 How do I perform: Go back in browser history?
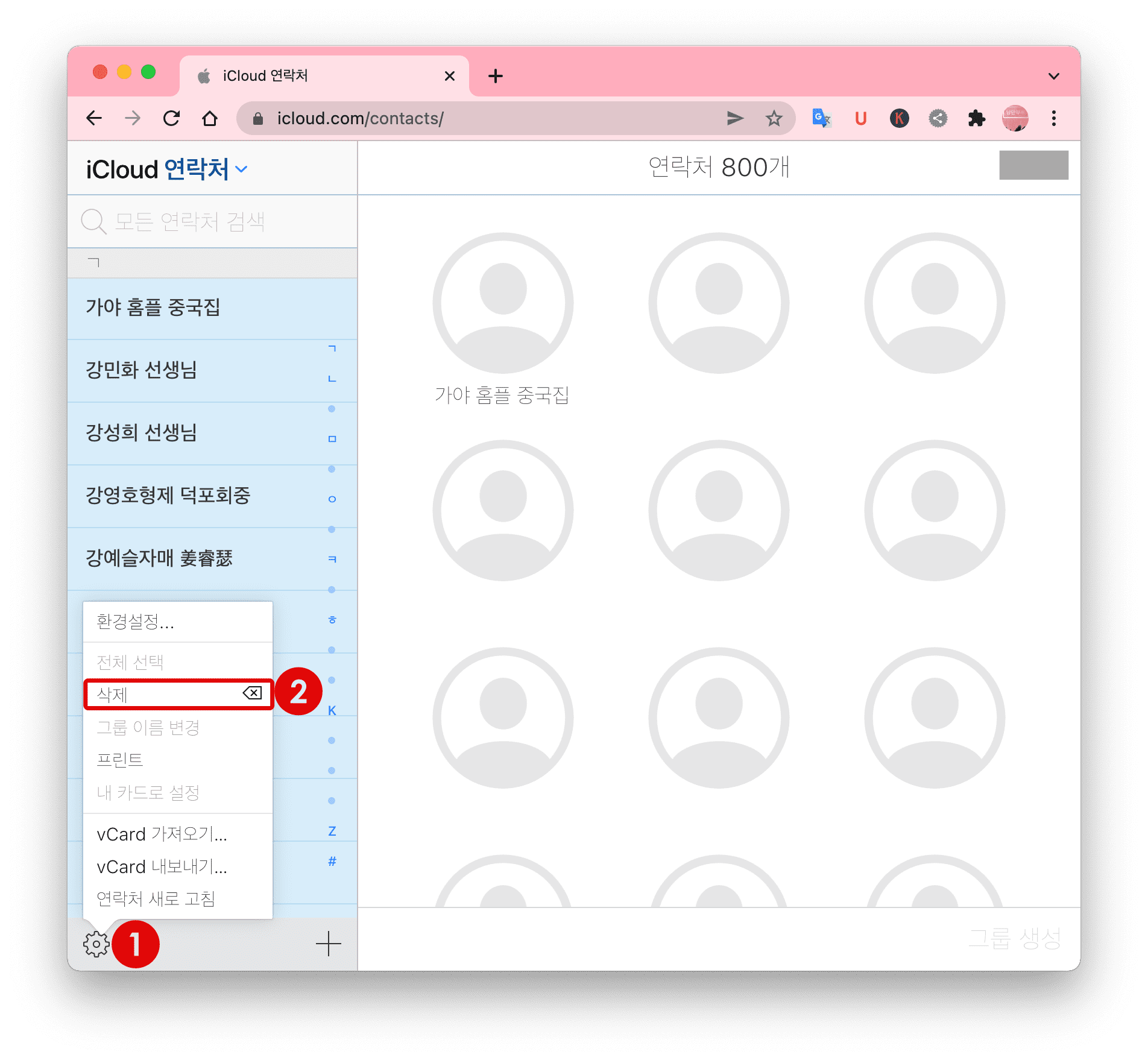tap(94, 118)
